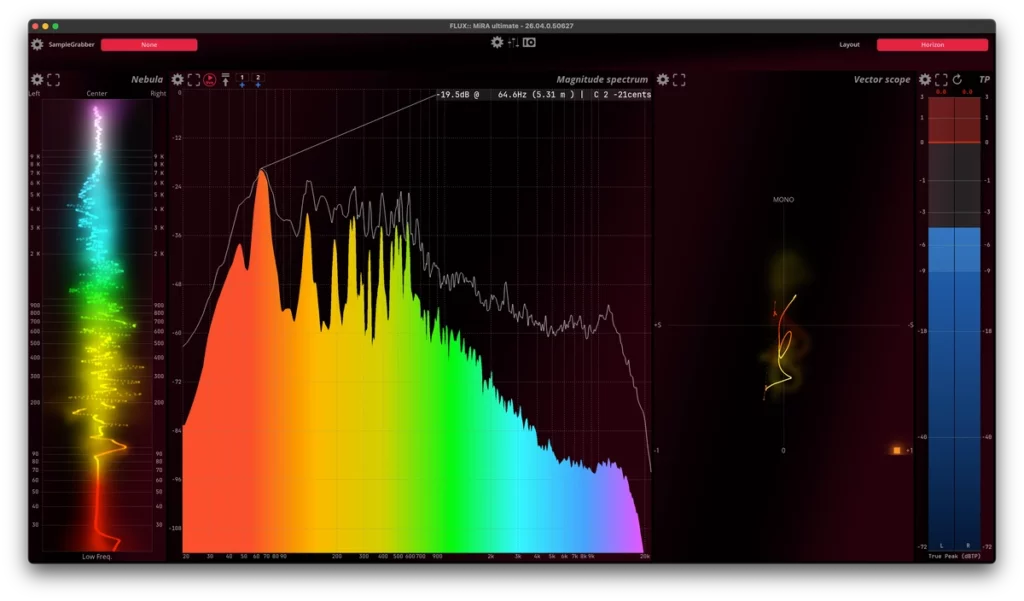Click the MONO label in vector scope

click(x=784, y=200)
